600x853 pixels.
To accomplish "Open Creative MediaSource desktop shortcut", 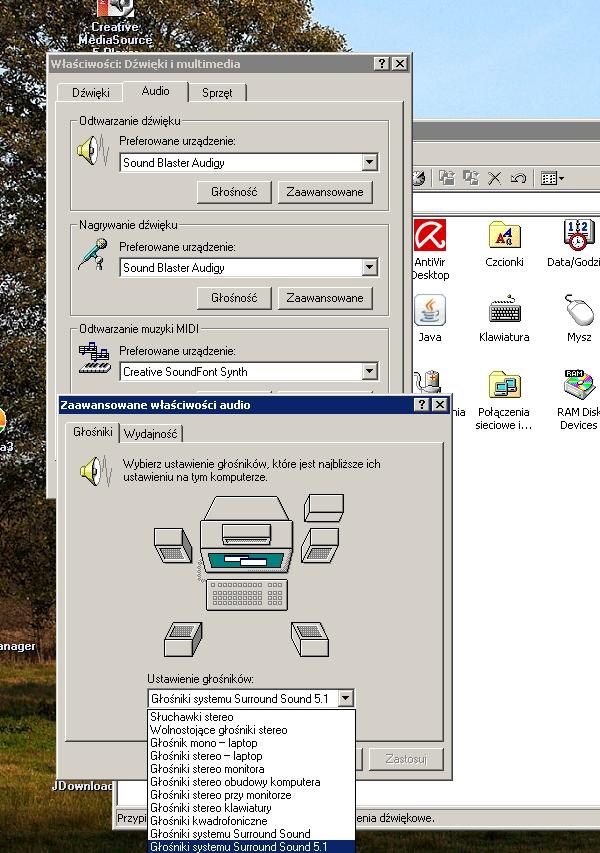I will pos(115,26).
